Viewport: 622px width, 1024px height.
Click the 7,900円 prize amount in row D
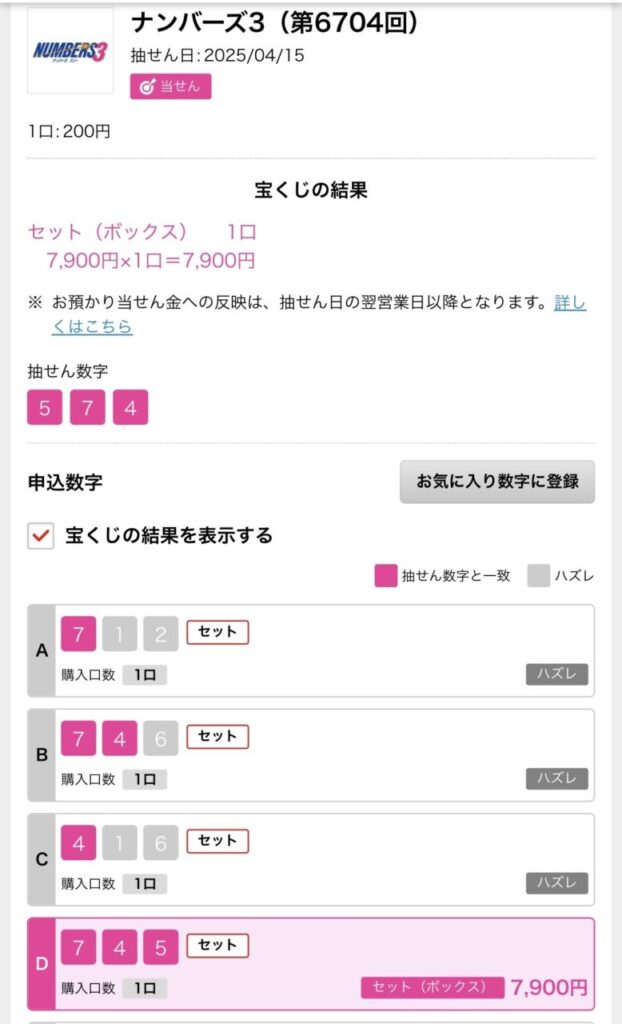[x=549, y=987]
